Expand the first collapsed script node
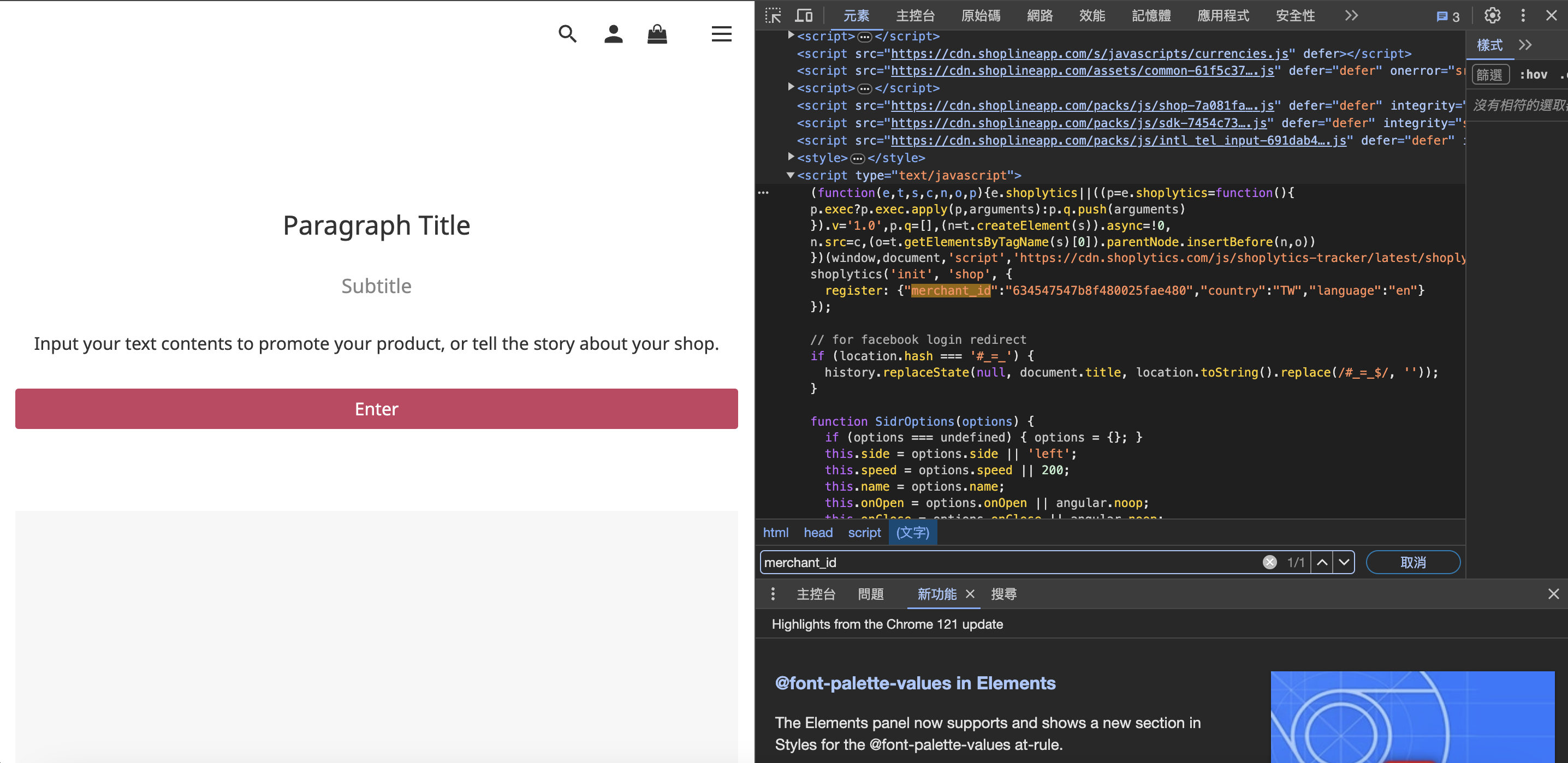Image resolution: width=1568 pixels, height=763 pixels. (x=791, y=35)
